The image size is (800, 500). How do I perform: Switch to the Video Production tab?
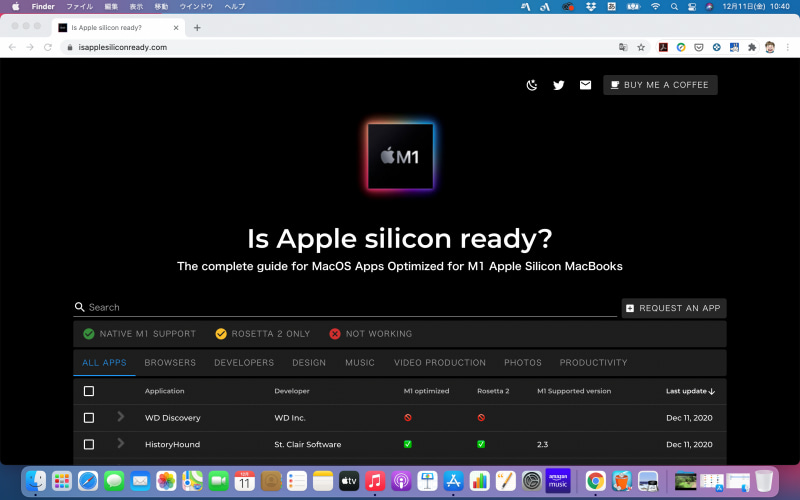pos(440,363)
